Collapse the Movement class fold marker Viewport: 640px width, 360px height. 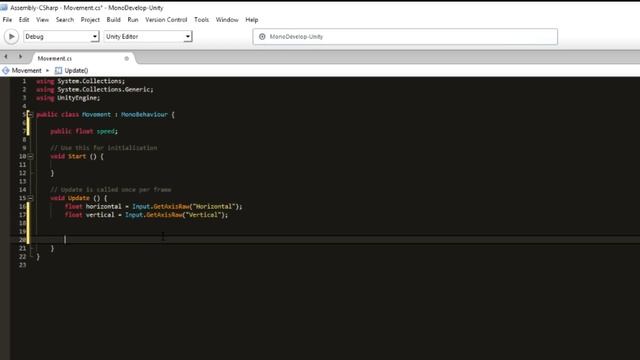(30, 115)
